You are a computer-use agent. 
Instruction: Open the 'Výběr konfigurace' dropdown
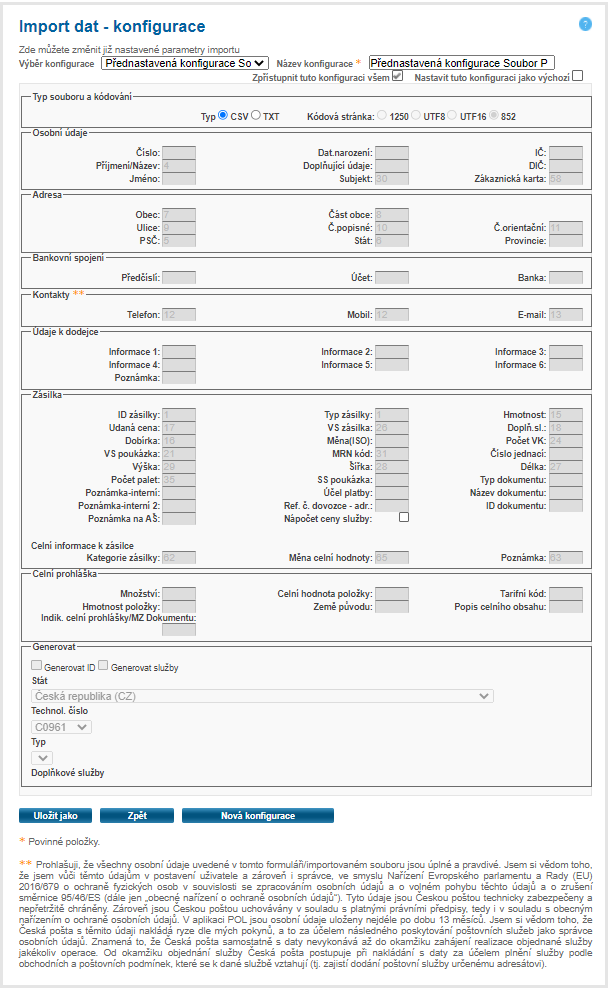[185, 62]
